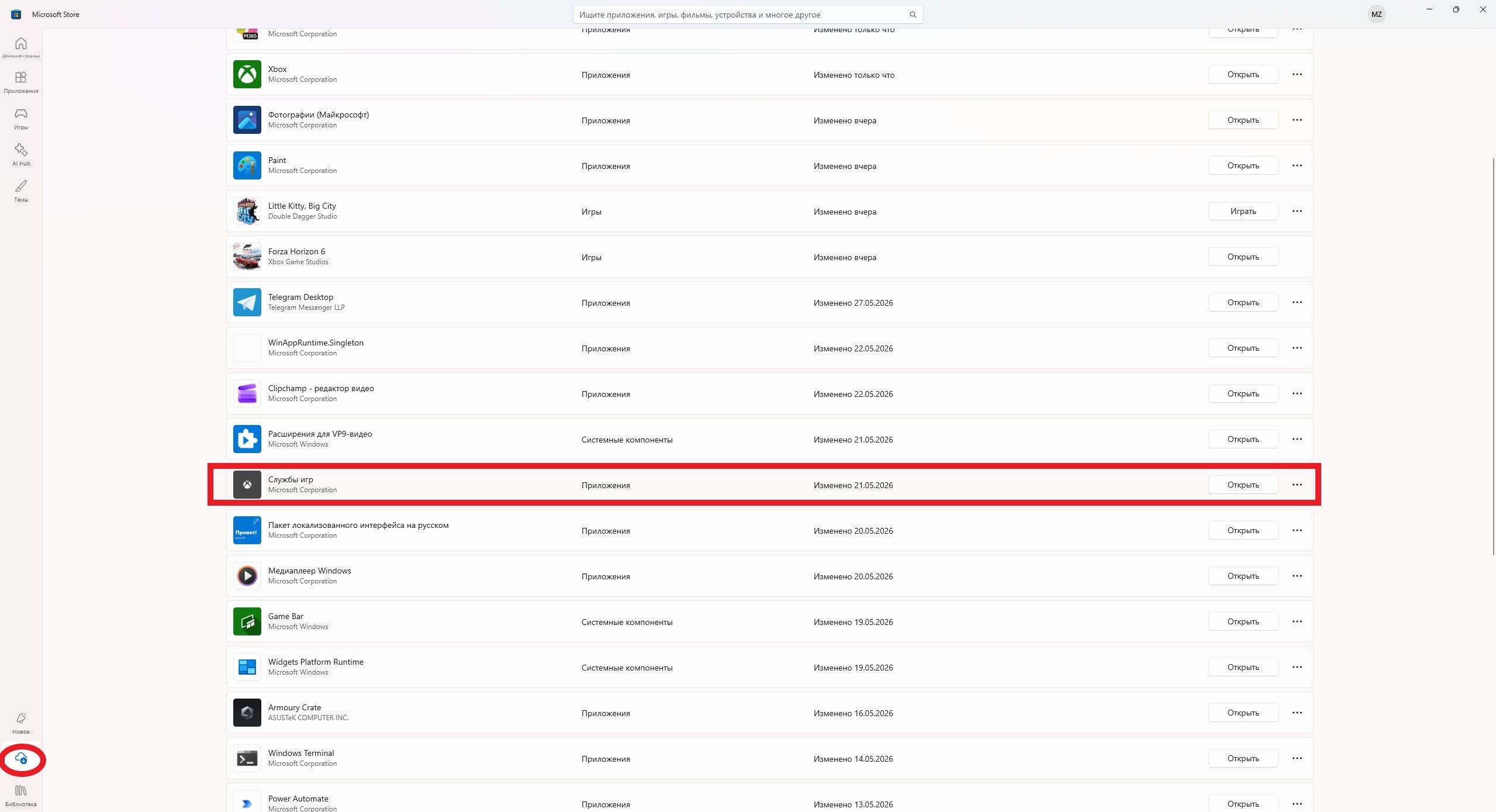The image size is (1496, 812).
Task: Click the Xbox Game Studios publisher text
Action: (x=298, y=262)
